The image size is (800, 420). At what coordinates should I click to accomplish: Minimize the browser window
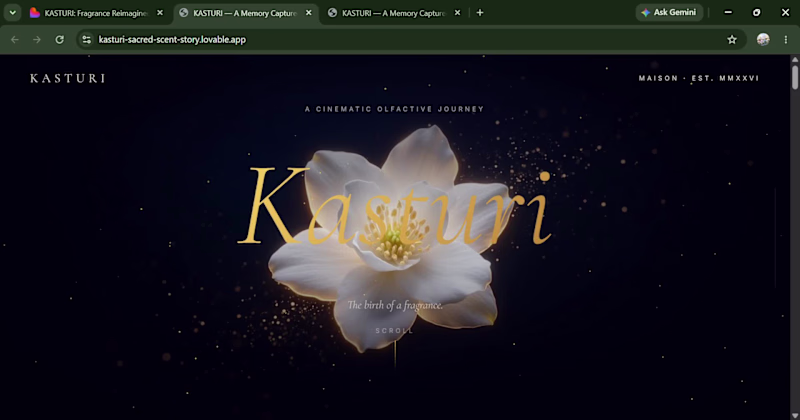[x=728, y=12]
